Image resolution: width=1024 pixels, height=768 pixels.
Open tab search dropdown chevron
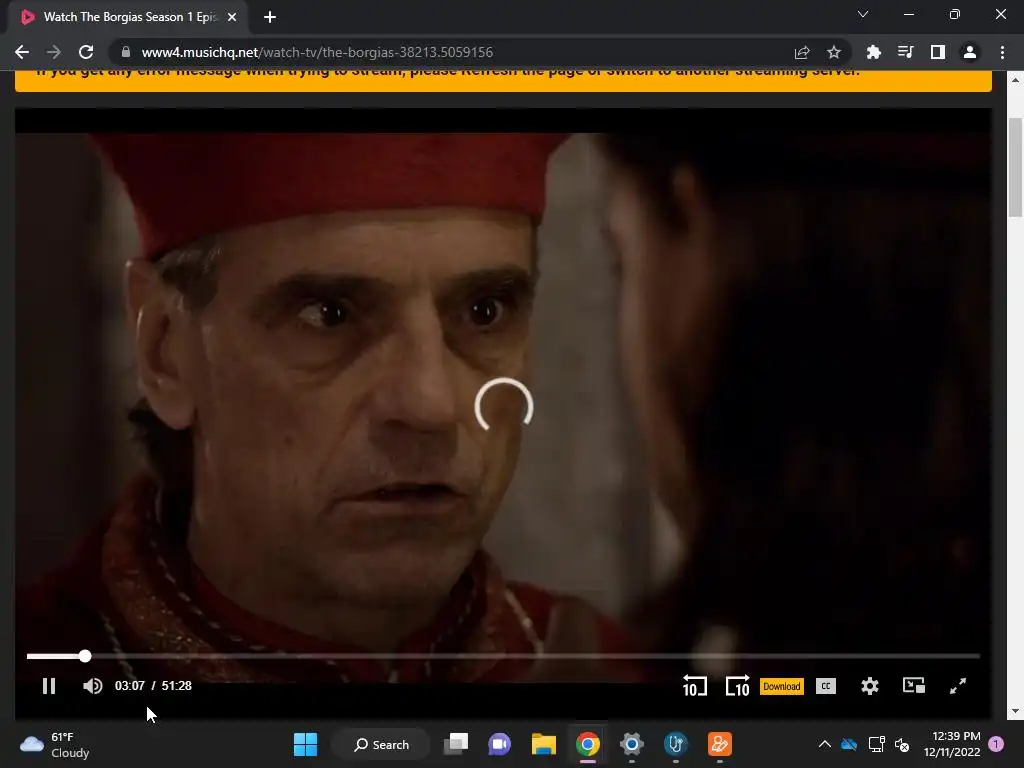[863, 14]
